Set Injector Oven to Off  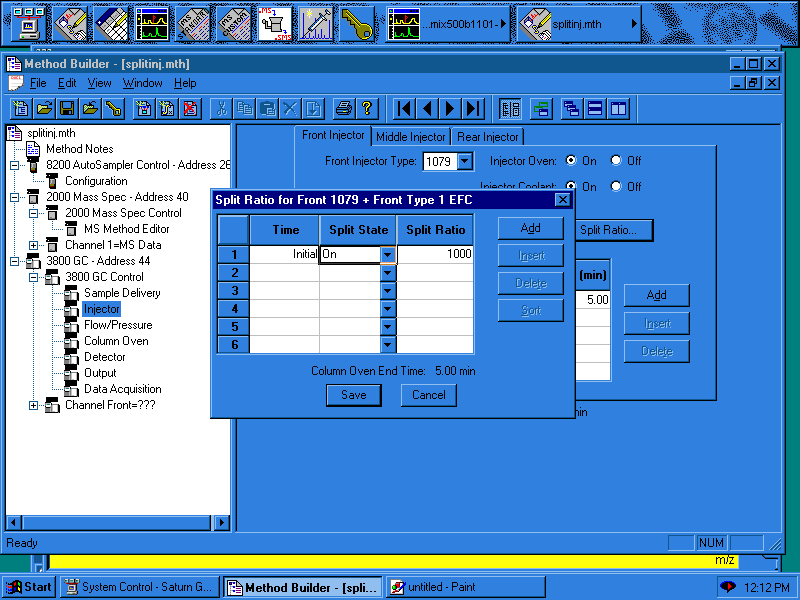pos(616,160)
